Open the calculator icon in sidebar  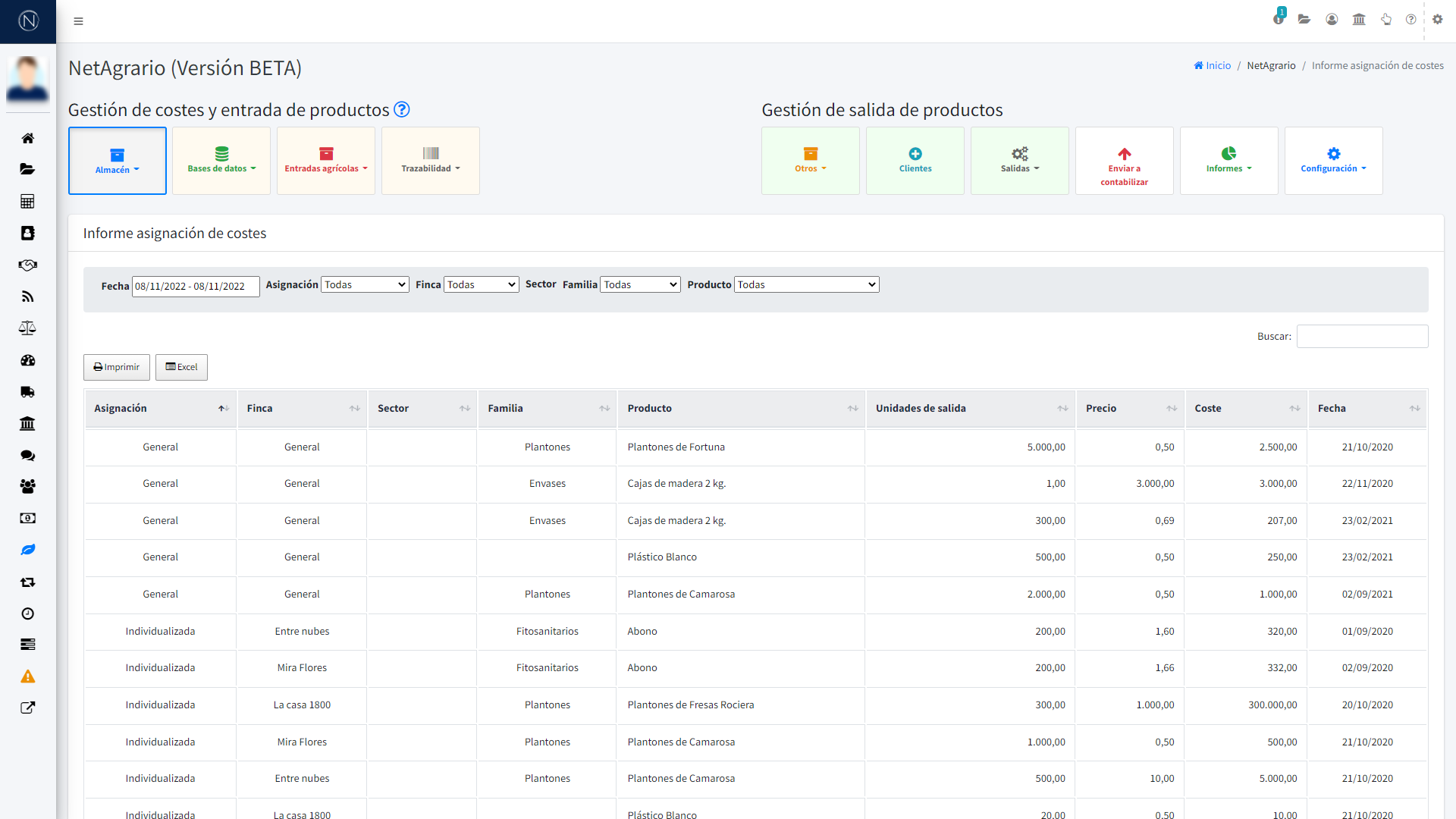[x=27, y=201]
